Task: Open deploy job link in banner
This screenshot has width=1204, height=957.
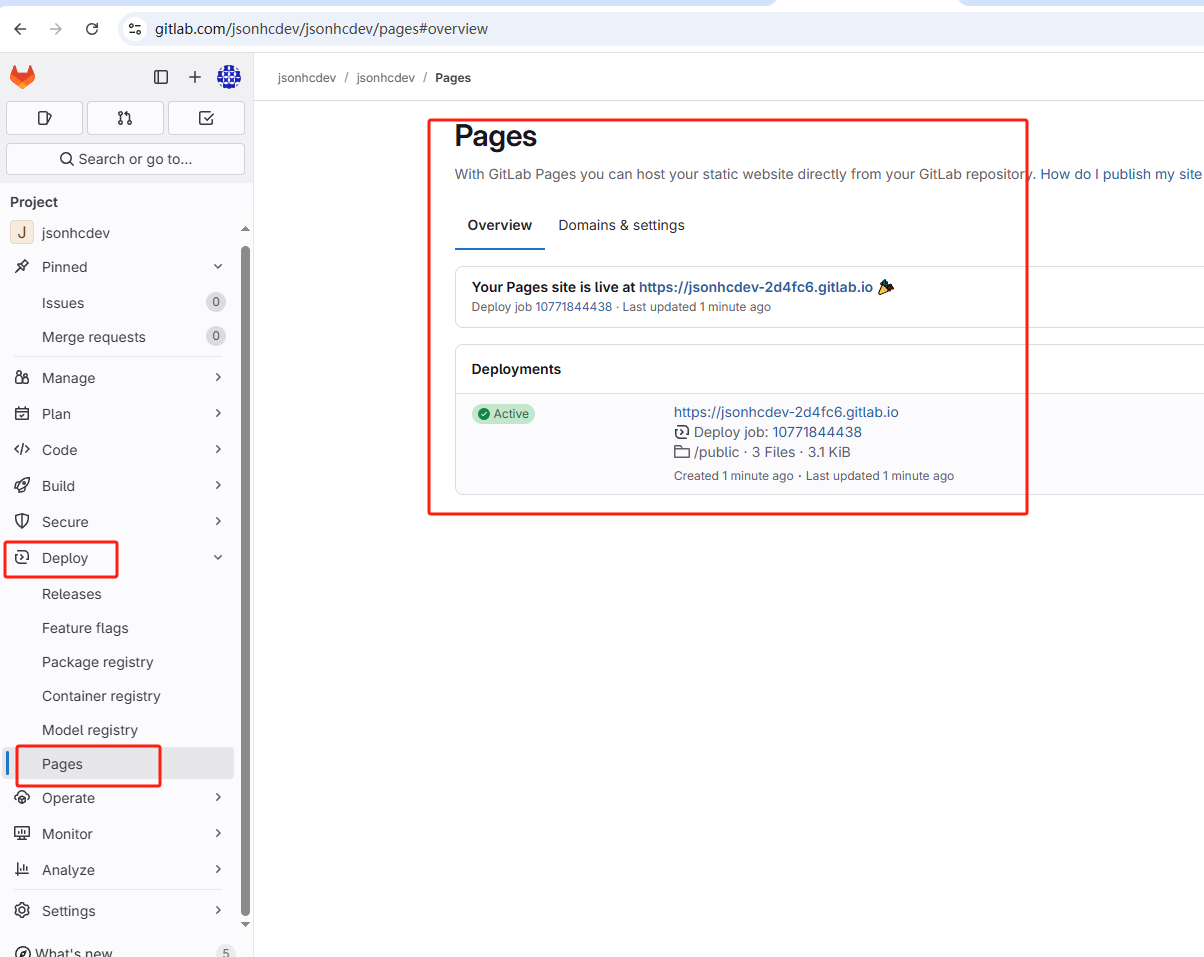Action: coord(573,307)
